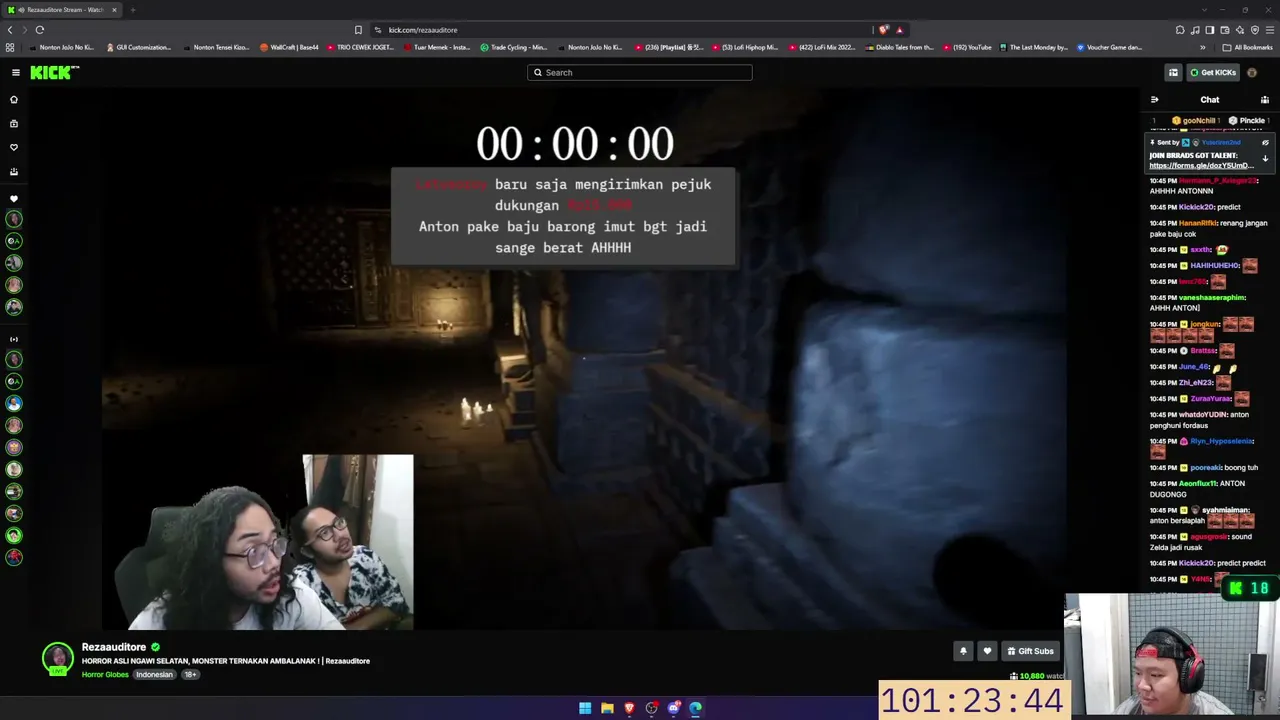Open the browser media playlist icon
The image size is (1280, 720).
pos(1195,30)
